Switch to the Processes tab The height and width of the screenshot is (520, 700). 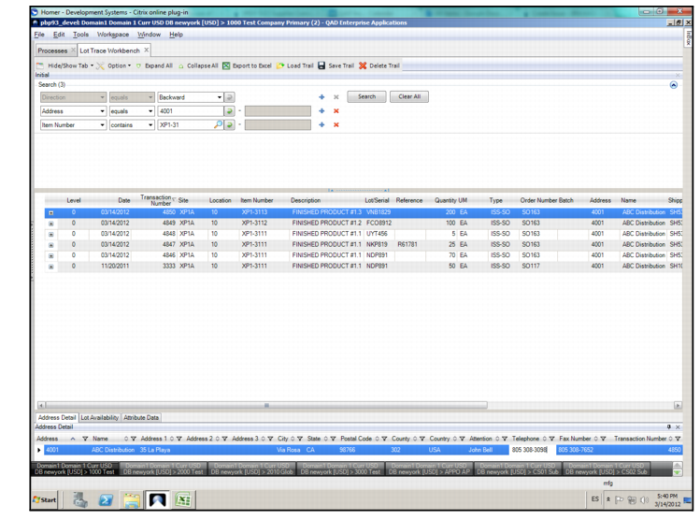(x=52, y=50)
